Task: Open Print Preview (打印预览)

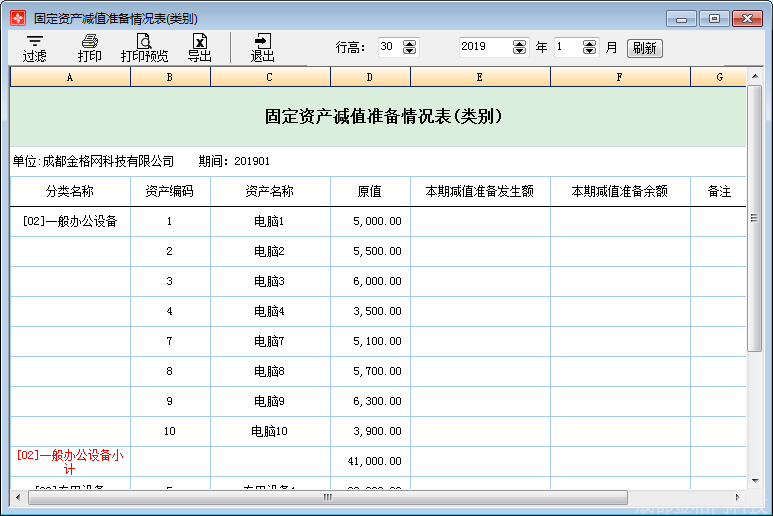Action: pos(144,41)
